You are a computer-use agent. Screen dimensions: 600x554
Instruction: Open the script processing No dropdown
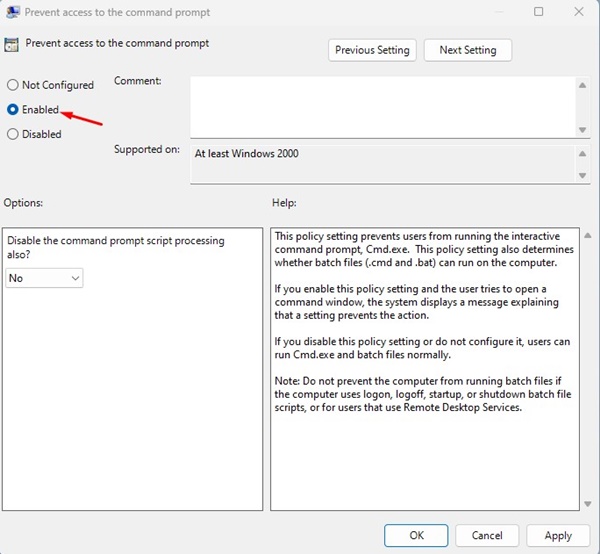click(x=44, y=278)
